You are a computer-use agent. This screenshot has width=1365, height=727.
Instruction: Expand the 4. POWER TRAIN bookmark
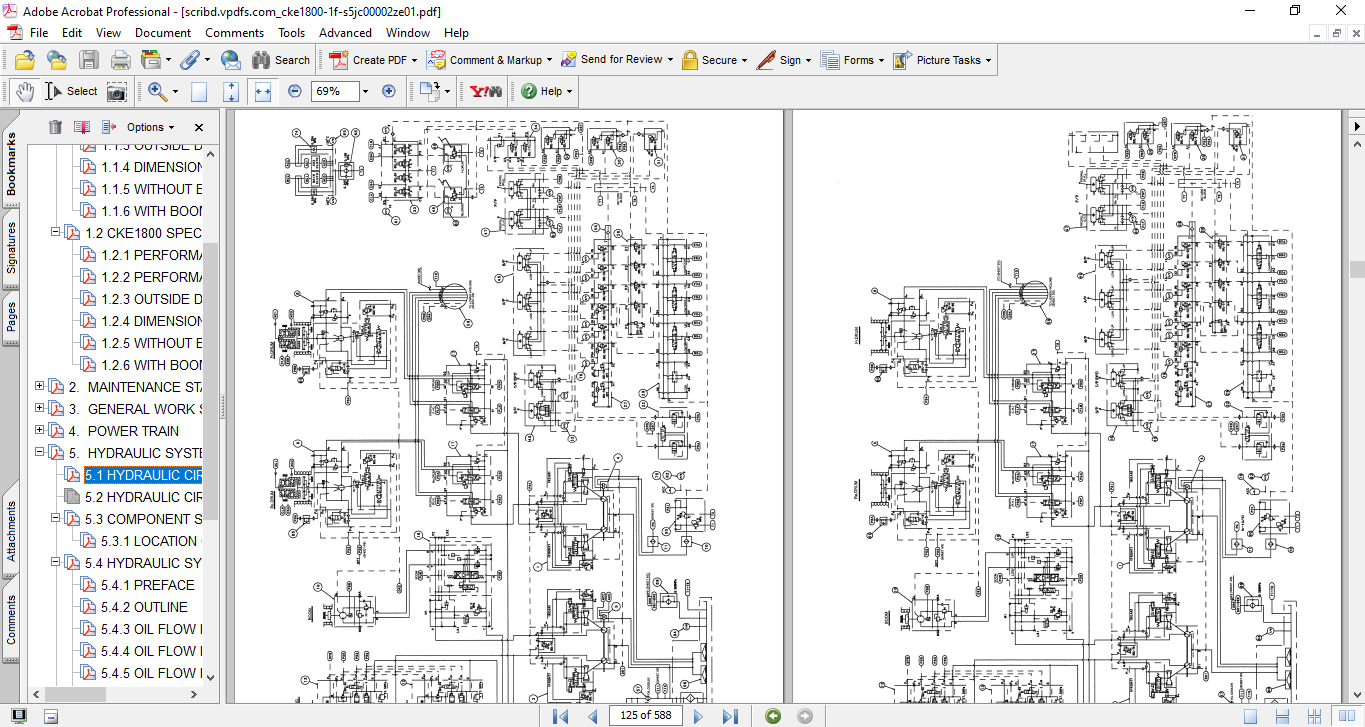pyautogui.click(x=40, y=431)
